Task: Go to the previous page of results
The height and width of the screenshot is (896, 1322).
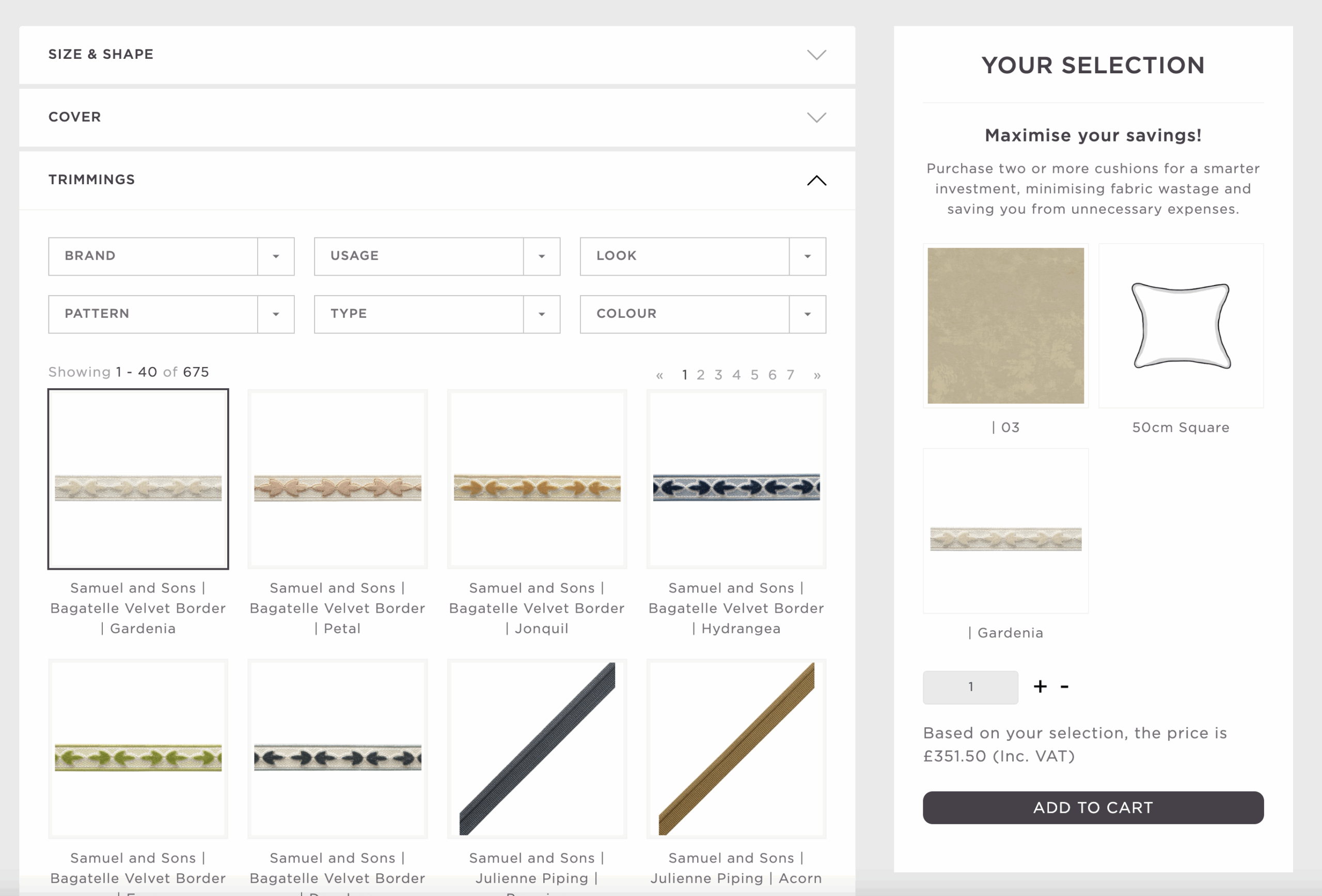Action: [659, 375]
